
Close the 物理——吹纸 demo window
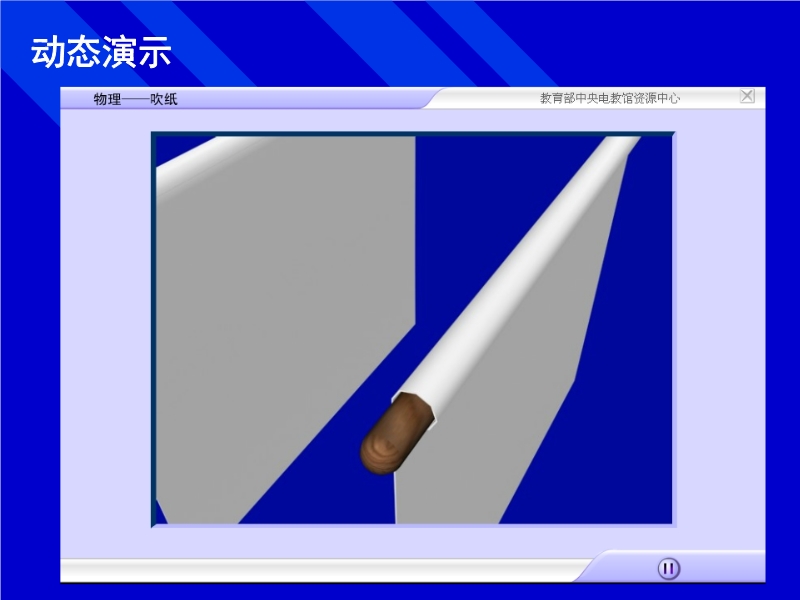coord(747,95)
